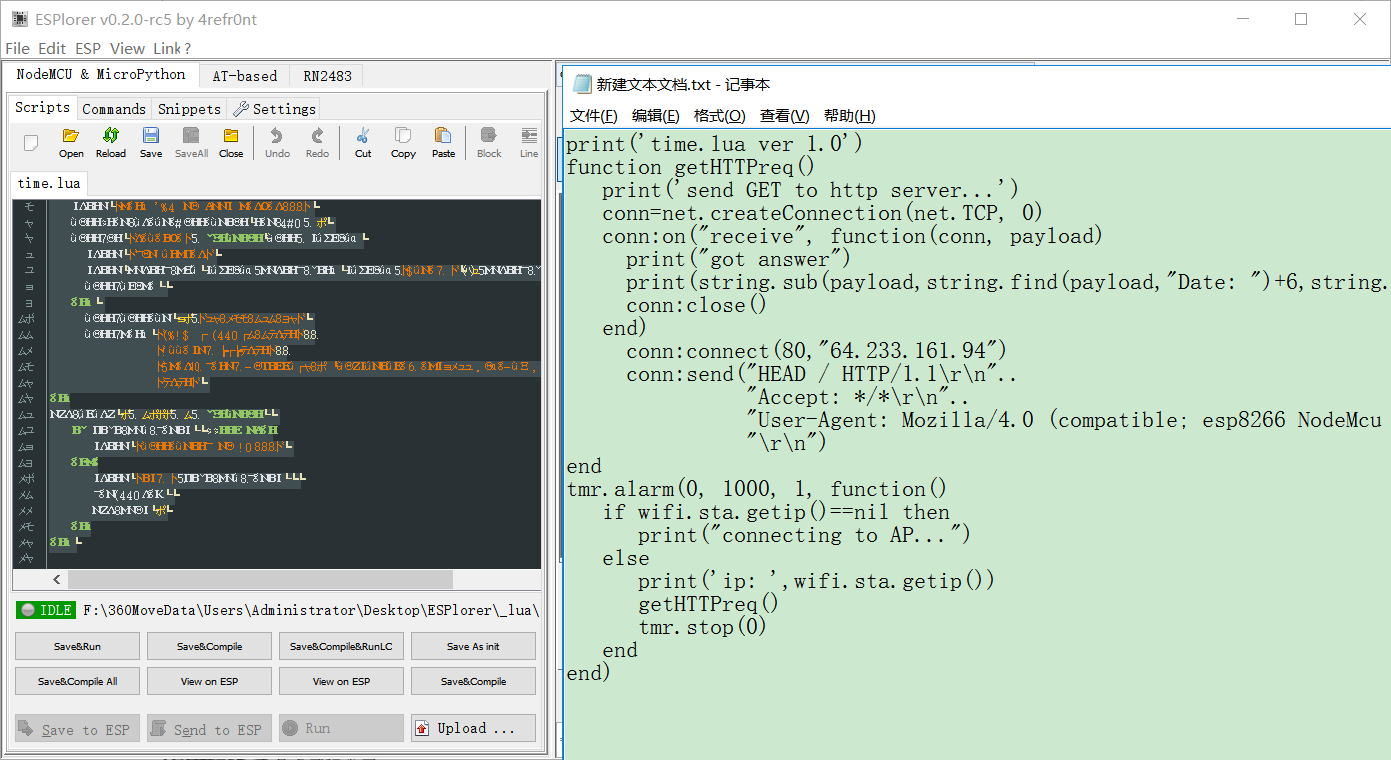Image resolution: width=1391 pixels, height=760 pixels.
Task: Click the Run button
Action: click(x=341, y=728)
